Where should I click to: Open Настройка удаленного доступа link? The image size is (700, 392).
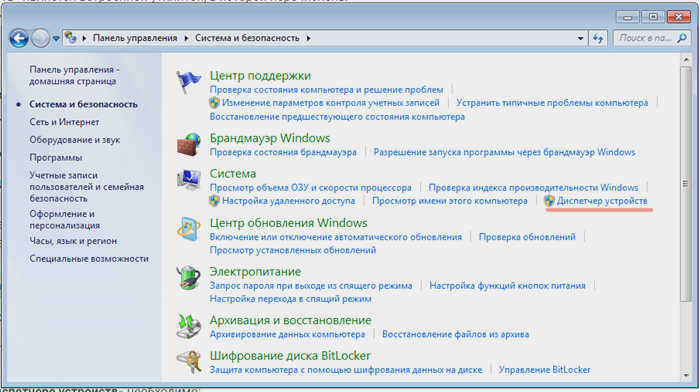(x=288, y=201)
